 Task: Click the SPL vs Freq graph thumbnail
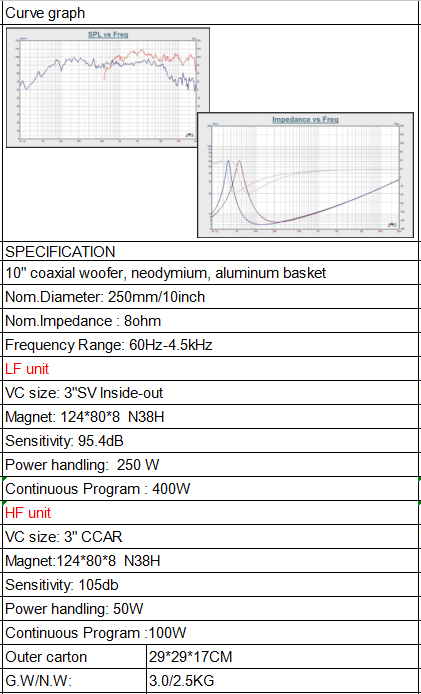point(108,88)
